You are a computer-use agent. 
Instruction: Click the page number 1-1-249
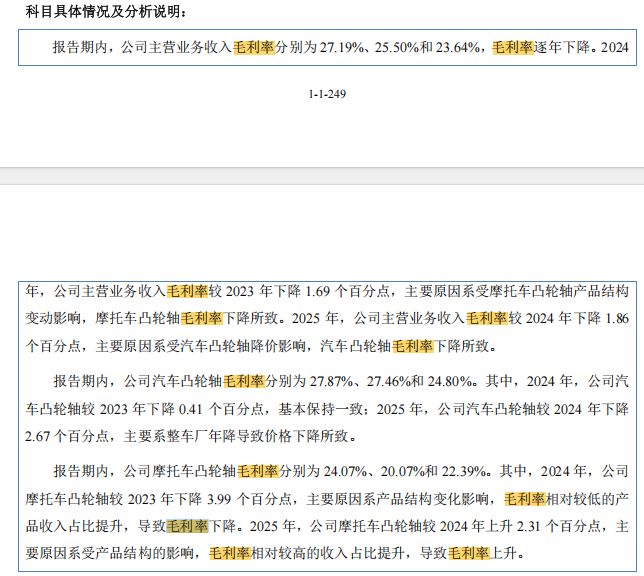tap(327, 94)
